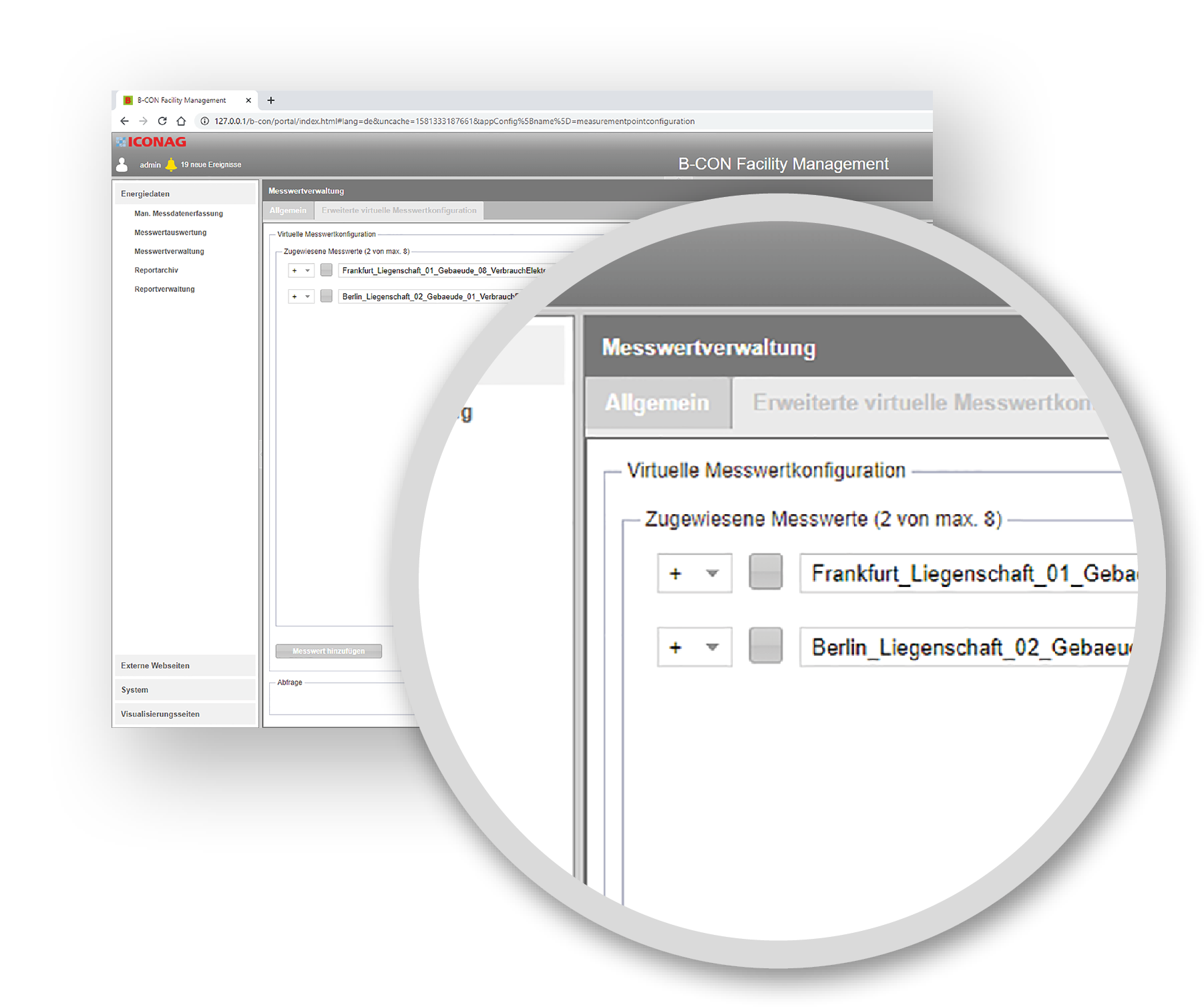The height and width of the screenshot is (1007, 1204).
Task: Click the browser forward arrow icon
Action: click(x=143, y=121)
